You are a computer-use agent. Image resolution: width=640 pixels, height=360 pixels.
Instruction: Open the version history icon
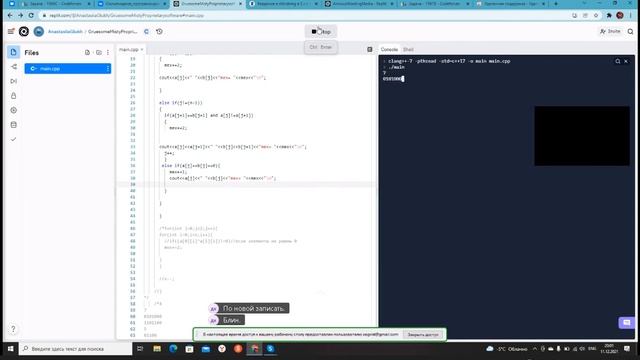coord(160,31)
